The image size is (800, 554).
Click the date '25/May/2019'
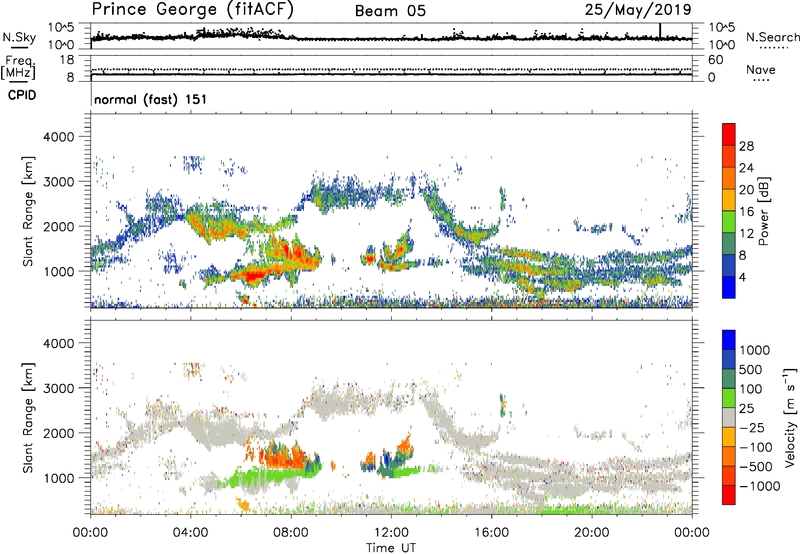point(638,9)
